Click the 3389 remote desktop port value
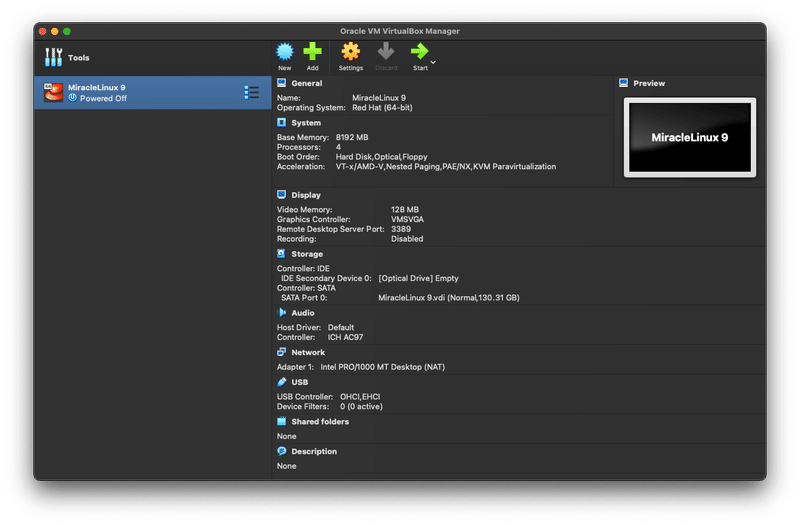 (401, 229)
